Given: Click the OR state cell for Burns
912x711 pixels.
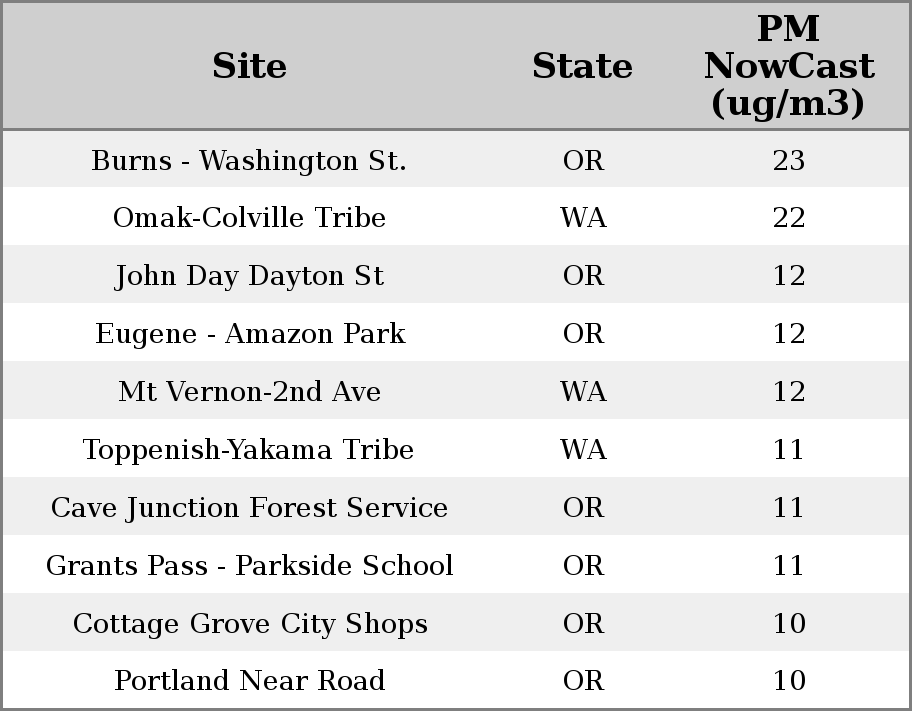Looking at the screenshot, I should click(583, 161).
